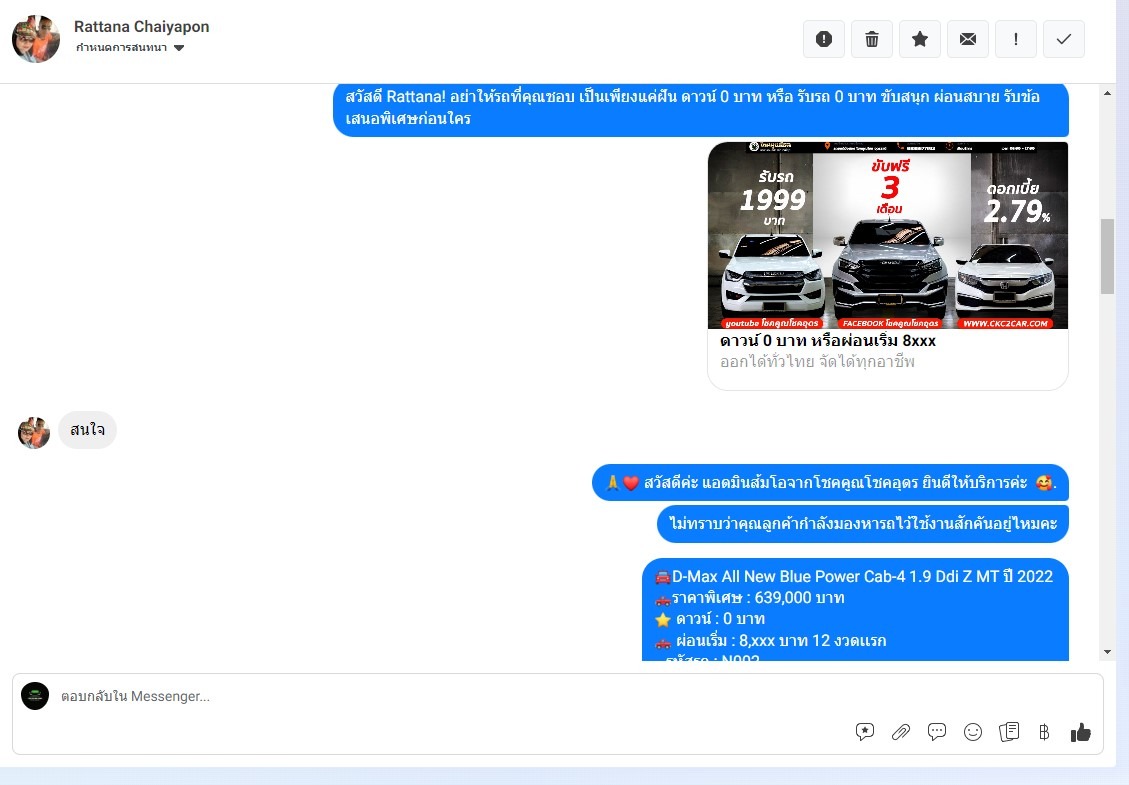This screenshot has height=785, width=1129.
Task: Open car promotion ad image
Action: click(x=888, y=236)
